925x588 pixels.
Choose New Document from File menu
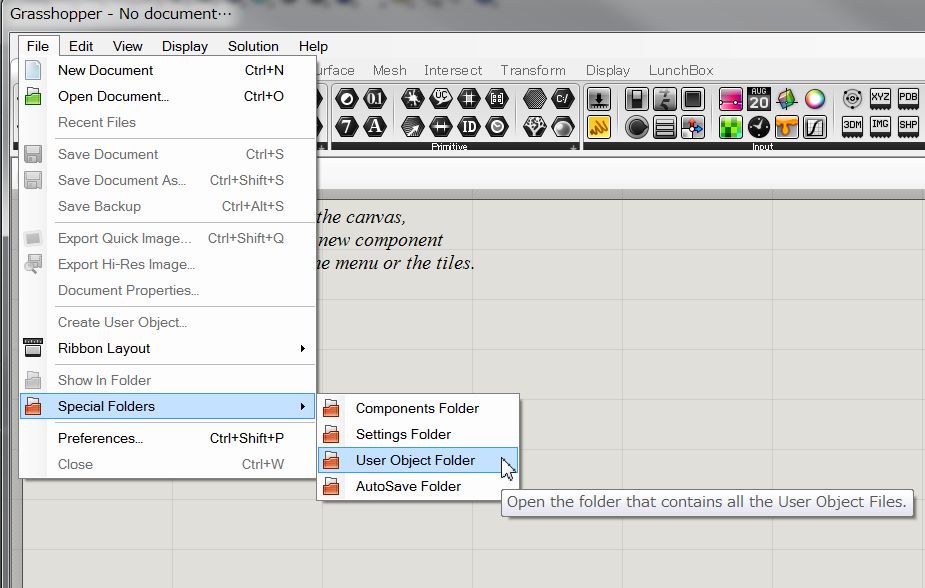point(168,70)
